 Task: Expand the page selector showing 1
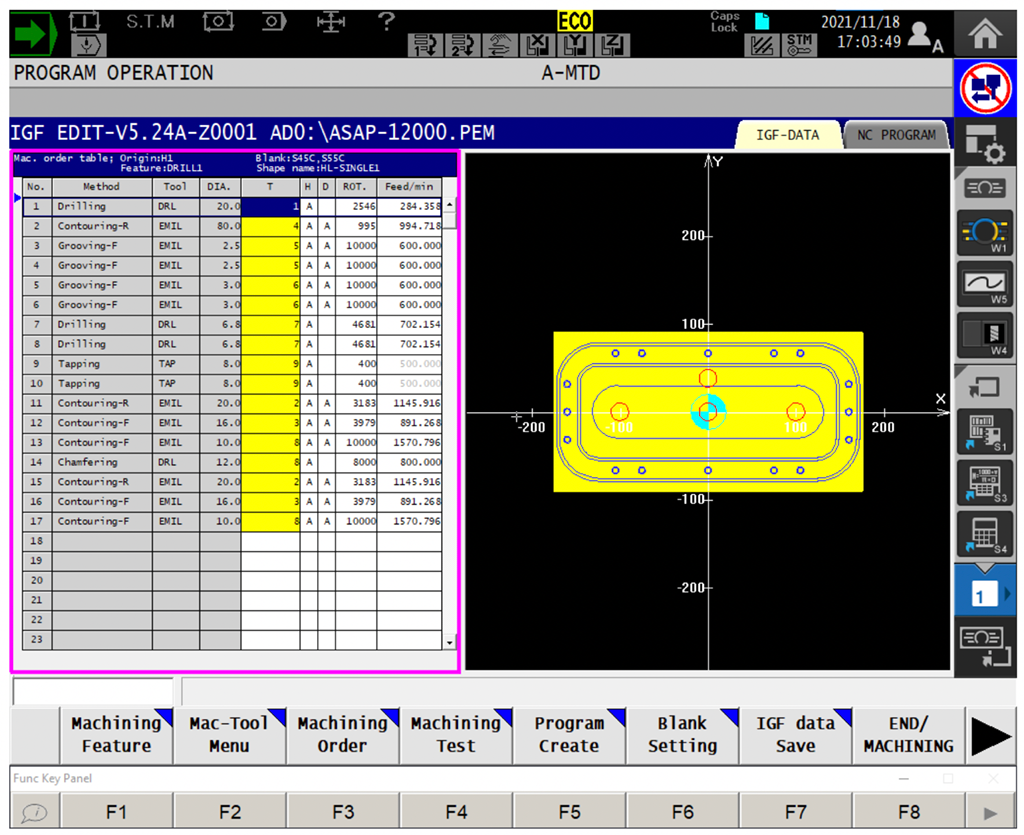(985, 592)
